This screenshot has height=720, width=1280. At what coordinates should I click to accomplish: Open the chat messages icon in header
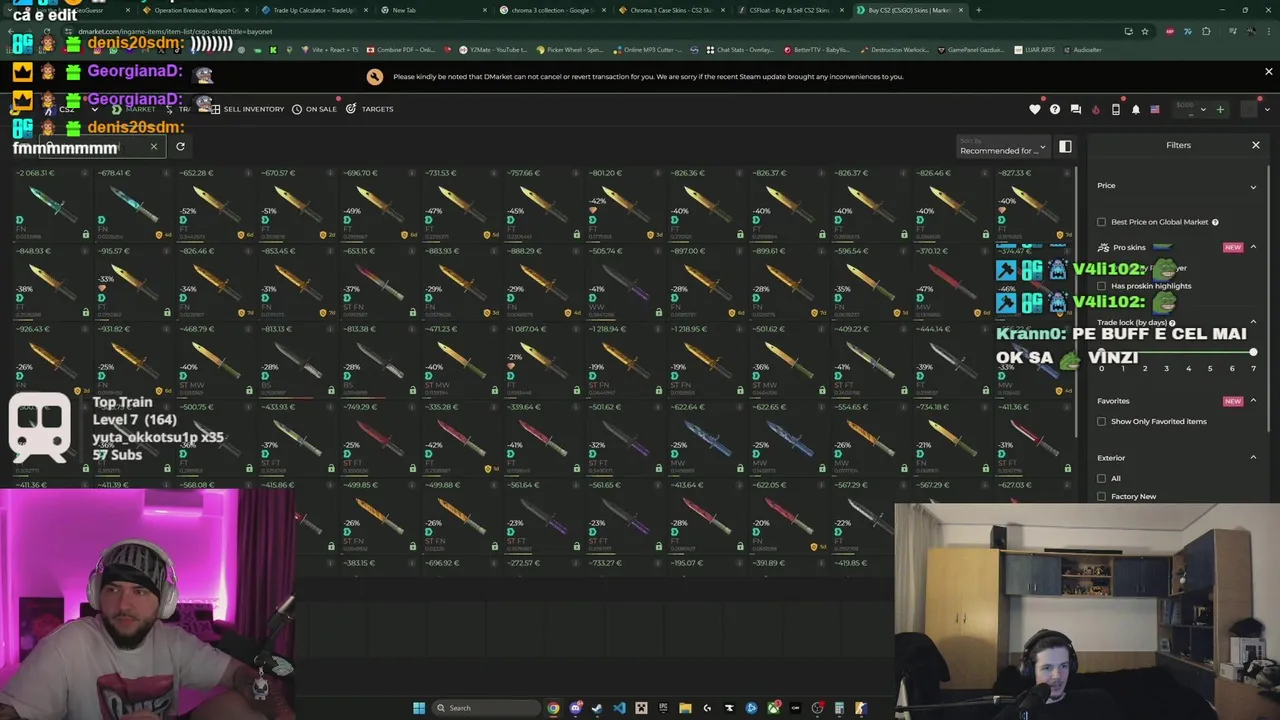[x=1076, y=109]
